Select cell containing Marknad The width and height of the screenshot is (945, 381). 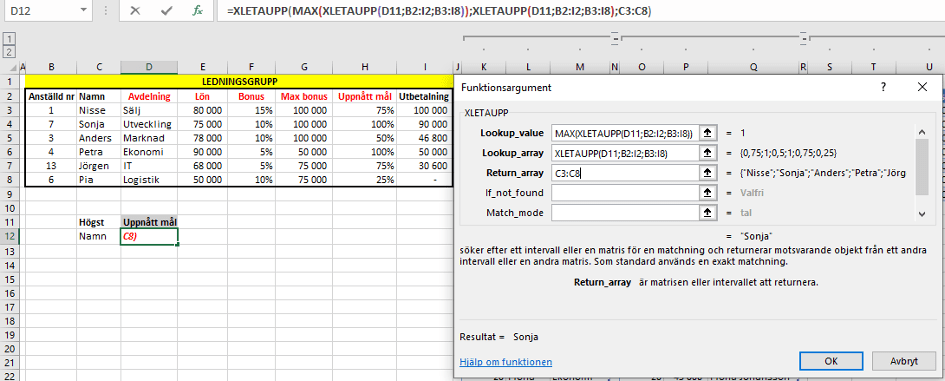click(x=149, y=139)
